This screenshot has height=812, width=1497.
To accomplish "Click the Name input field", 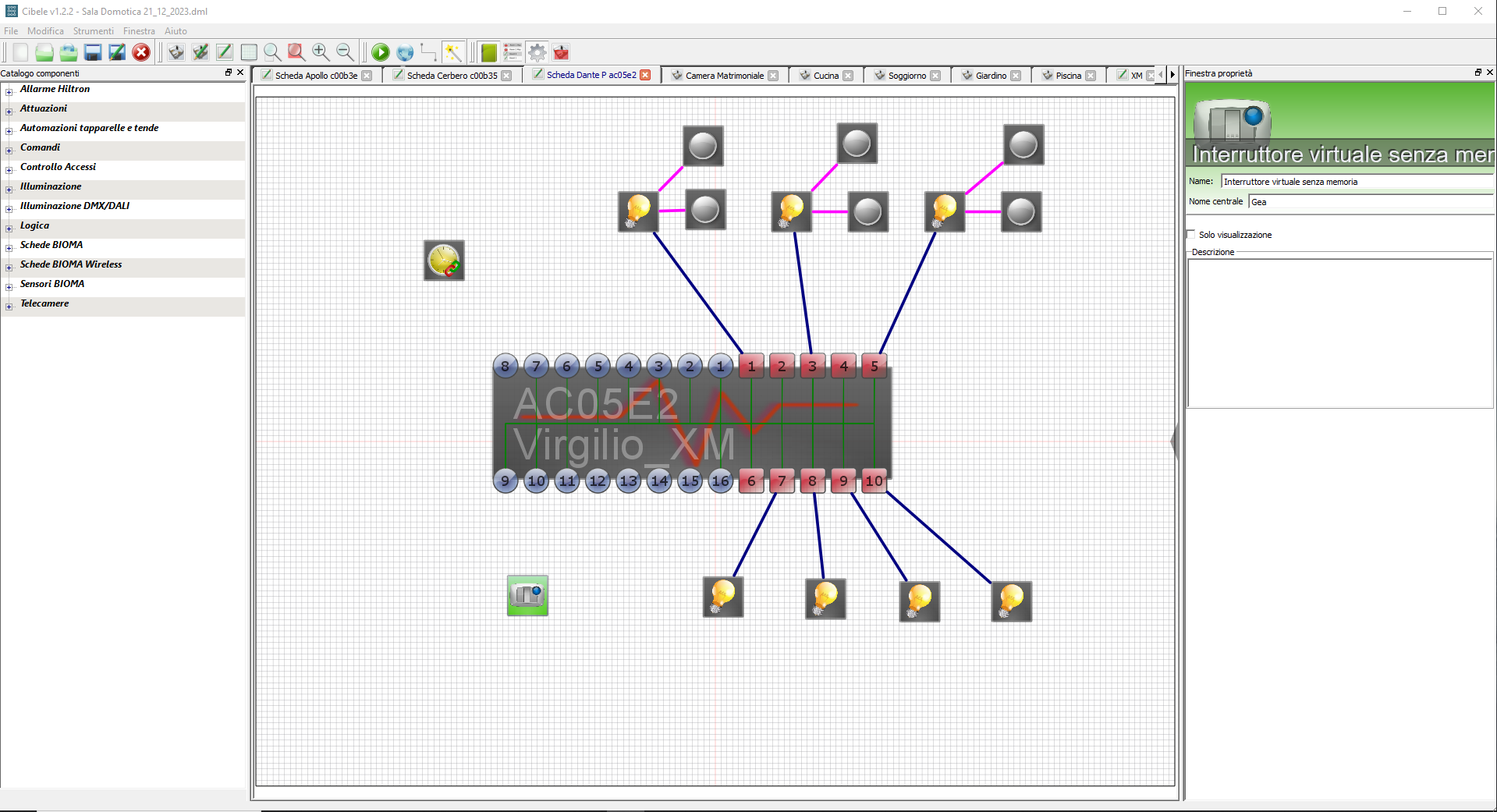I will (x=1356, y=182).
